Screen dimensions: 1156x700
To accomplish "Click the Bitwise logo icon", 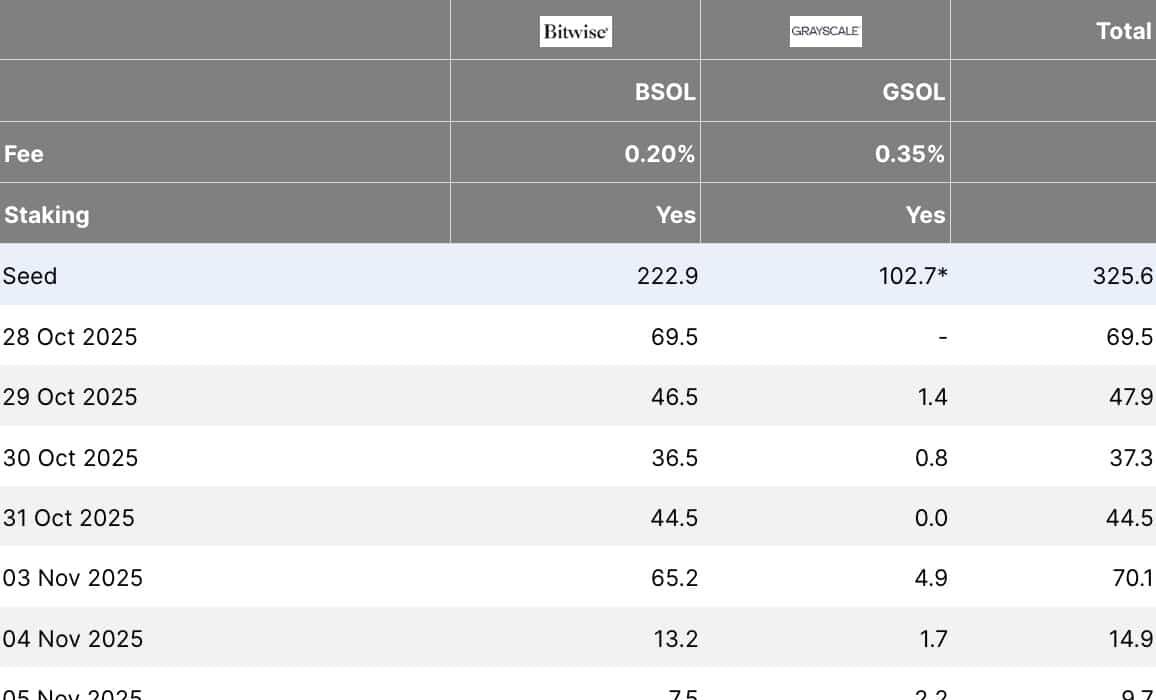I will pos(575,31).
